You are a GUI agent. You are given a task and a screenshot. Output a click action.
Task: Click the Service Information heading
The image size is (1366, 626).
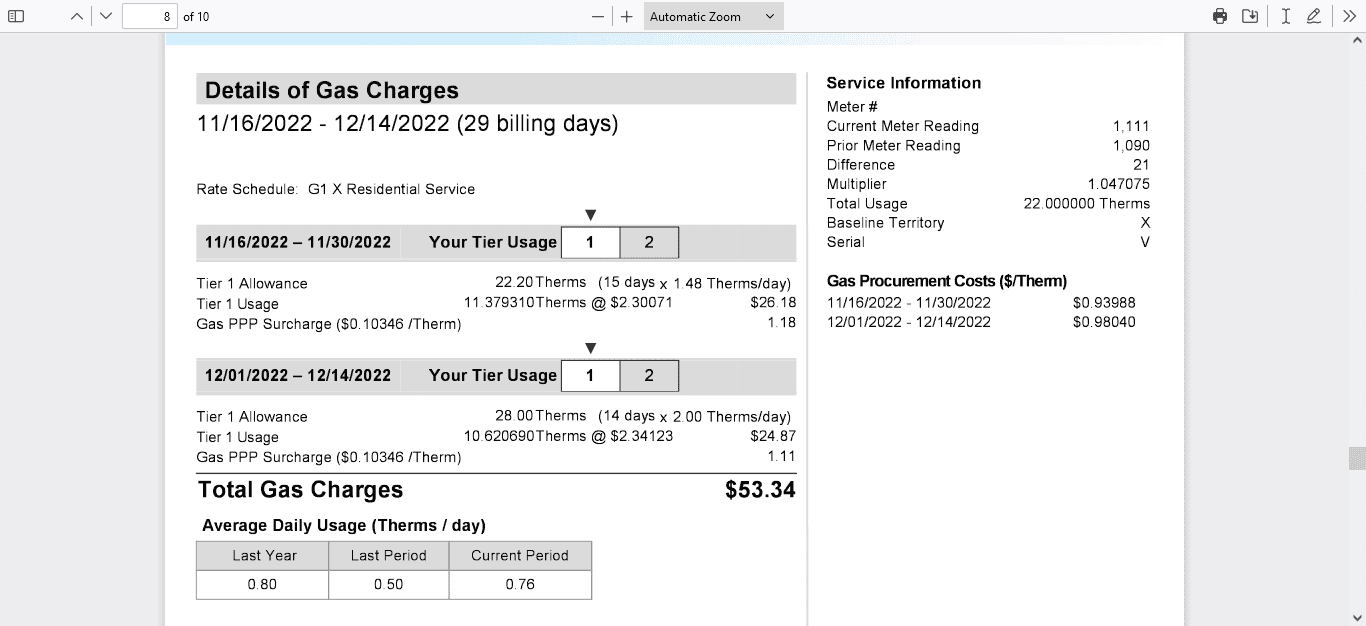904,83
